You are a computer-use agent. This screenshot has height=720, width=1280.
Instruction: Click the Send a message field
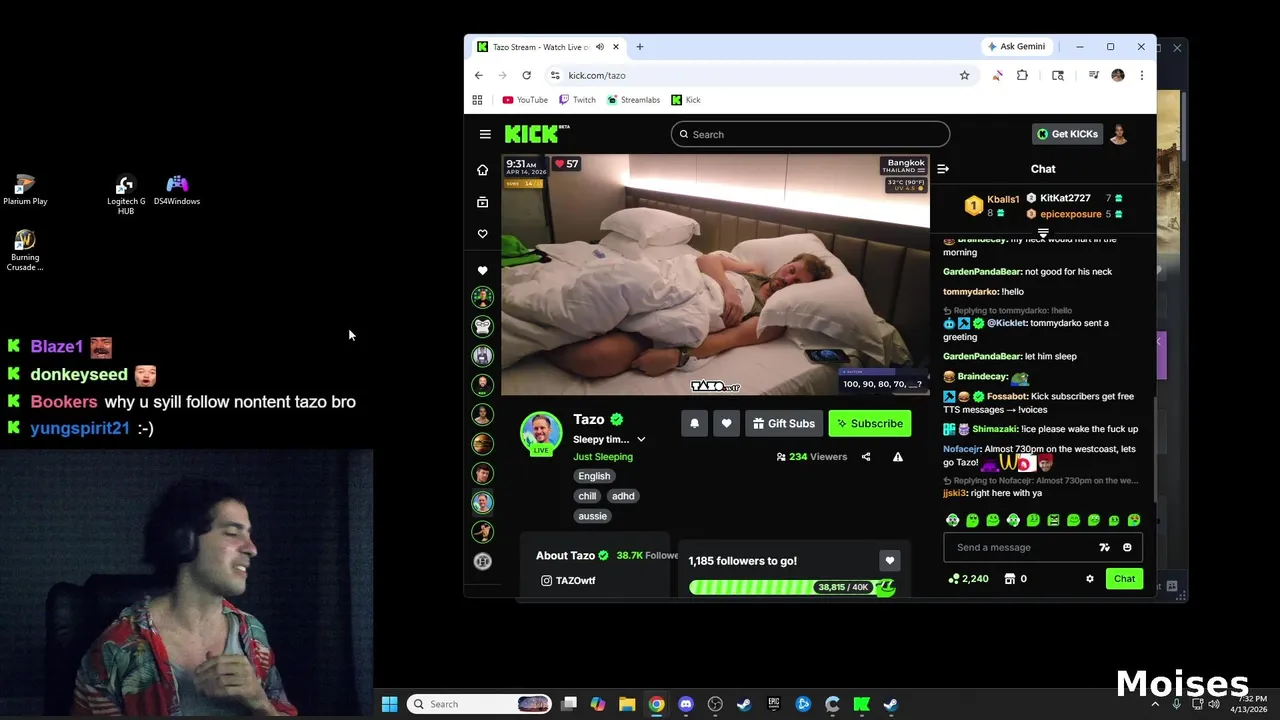tap(1021, 547)
